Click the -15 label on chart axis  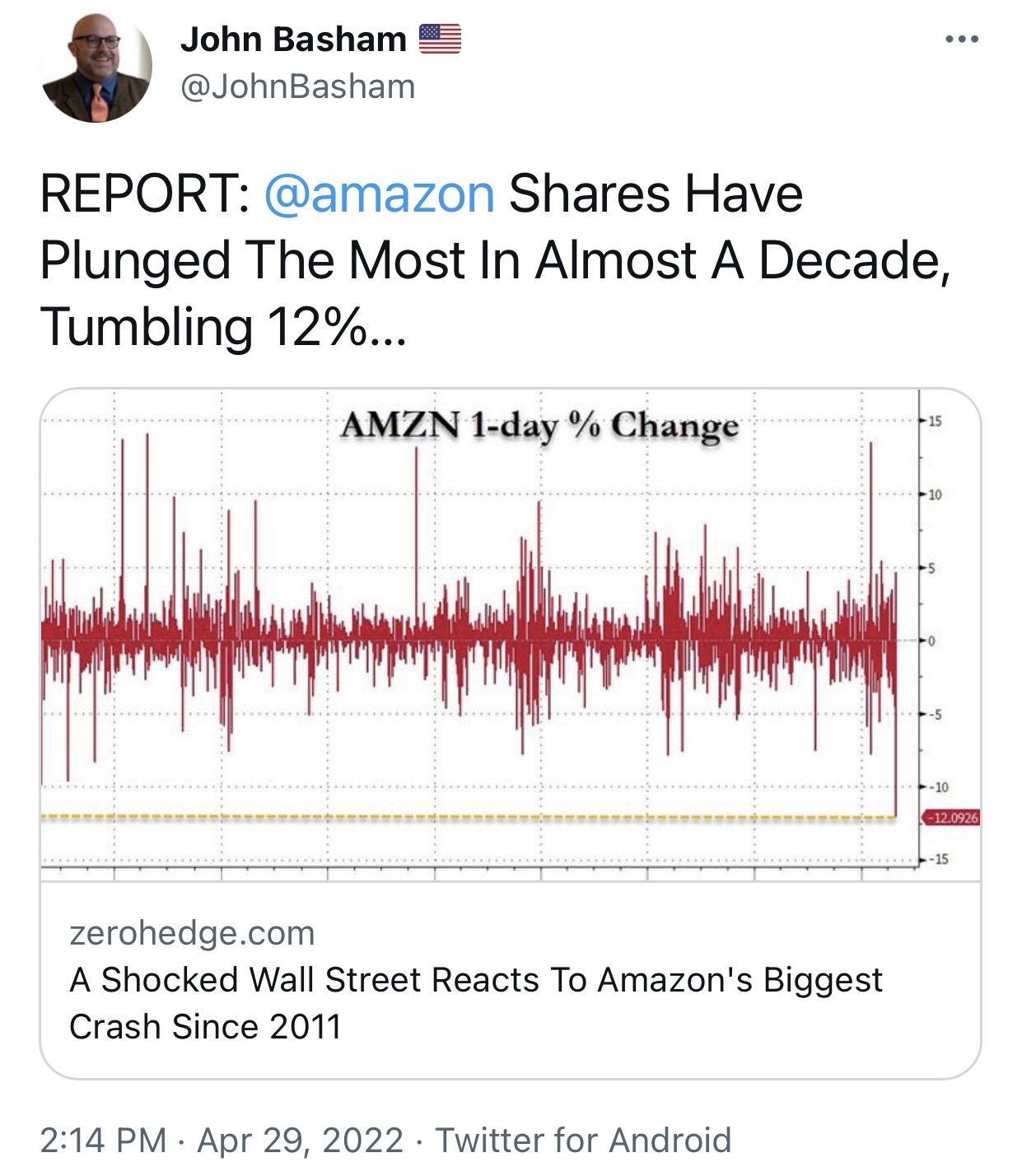(x=939, y=860)
